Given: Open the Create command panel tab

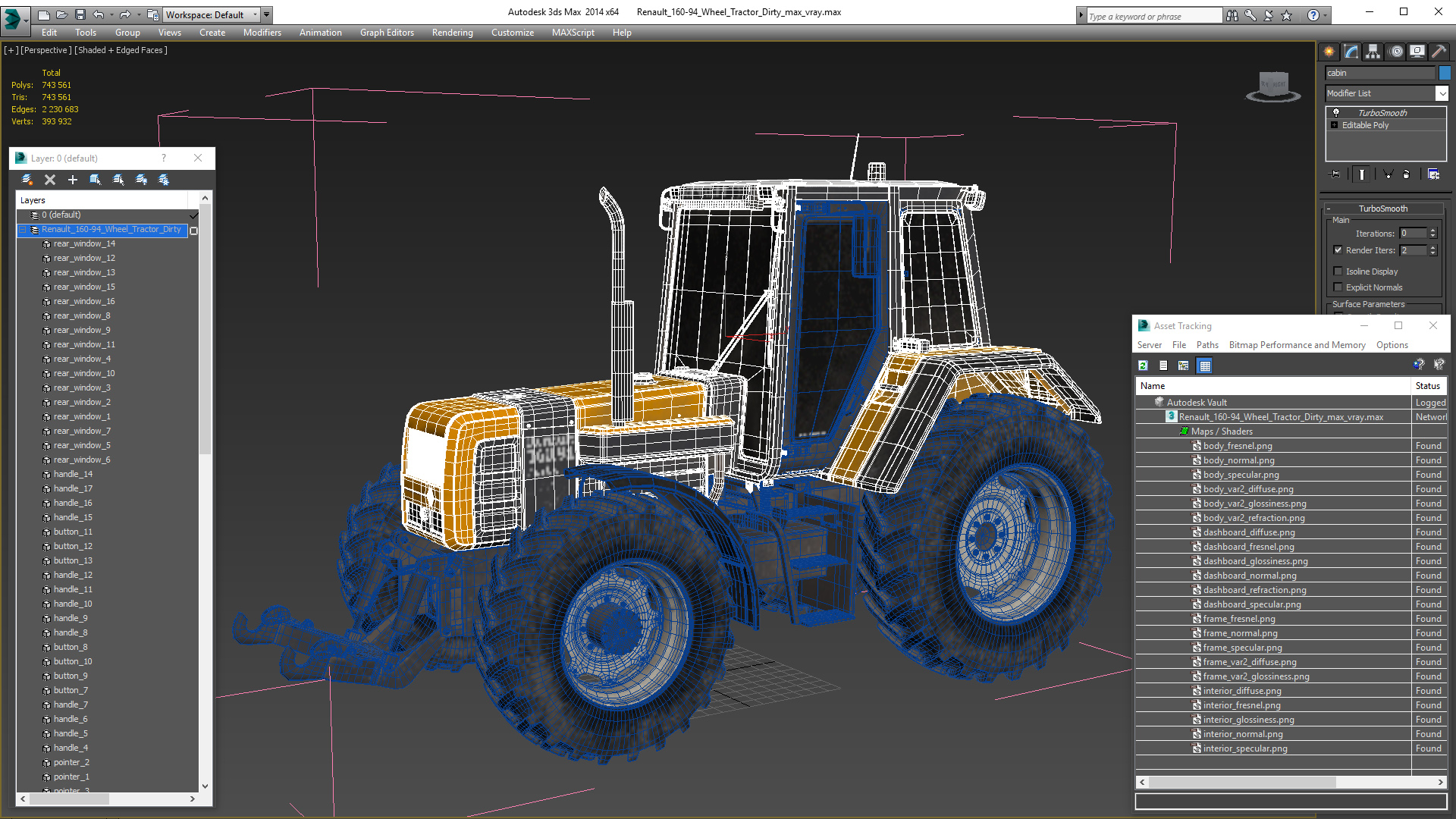Looking at the screenshot, I should point(1329,52).
